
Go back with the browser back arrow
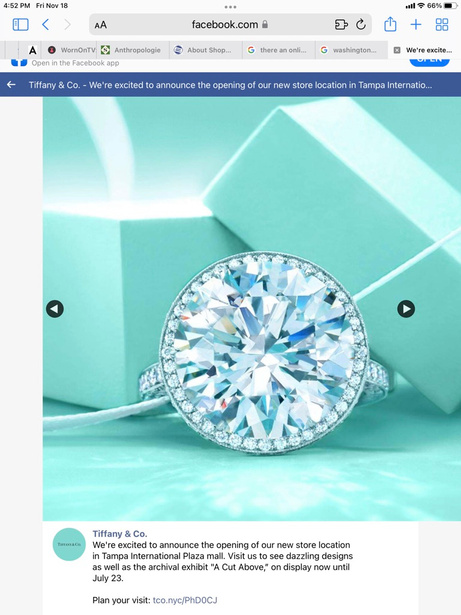[46, 25]
